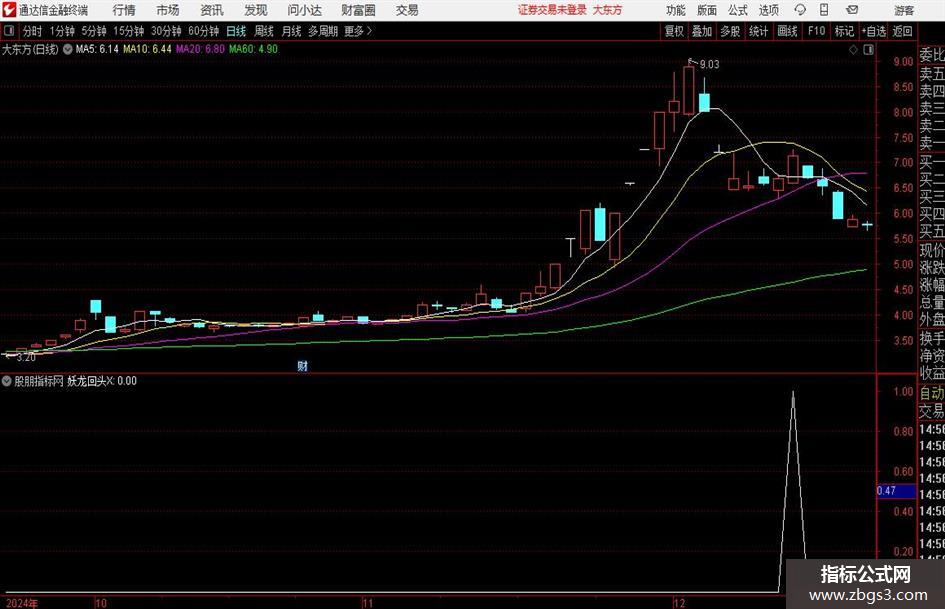This screenshot has width=945, height=609.
Task: Click the 证券交易未登录 login notice
Action: click(x=552, y=10)
